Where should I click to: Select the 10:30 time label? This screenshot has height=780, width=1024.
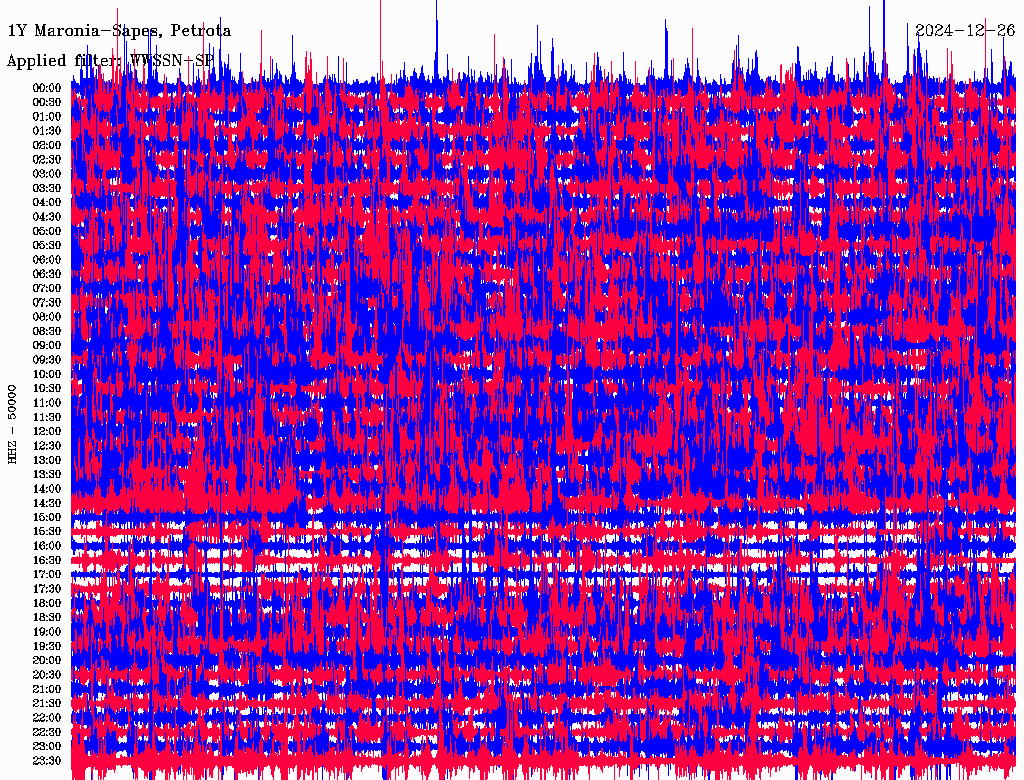(x=47, y=389)
